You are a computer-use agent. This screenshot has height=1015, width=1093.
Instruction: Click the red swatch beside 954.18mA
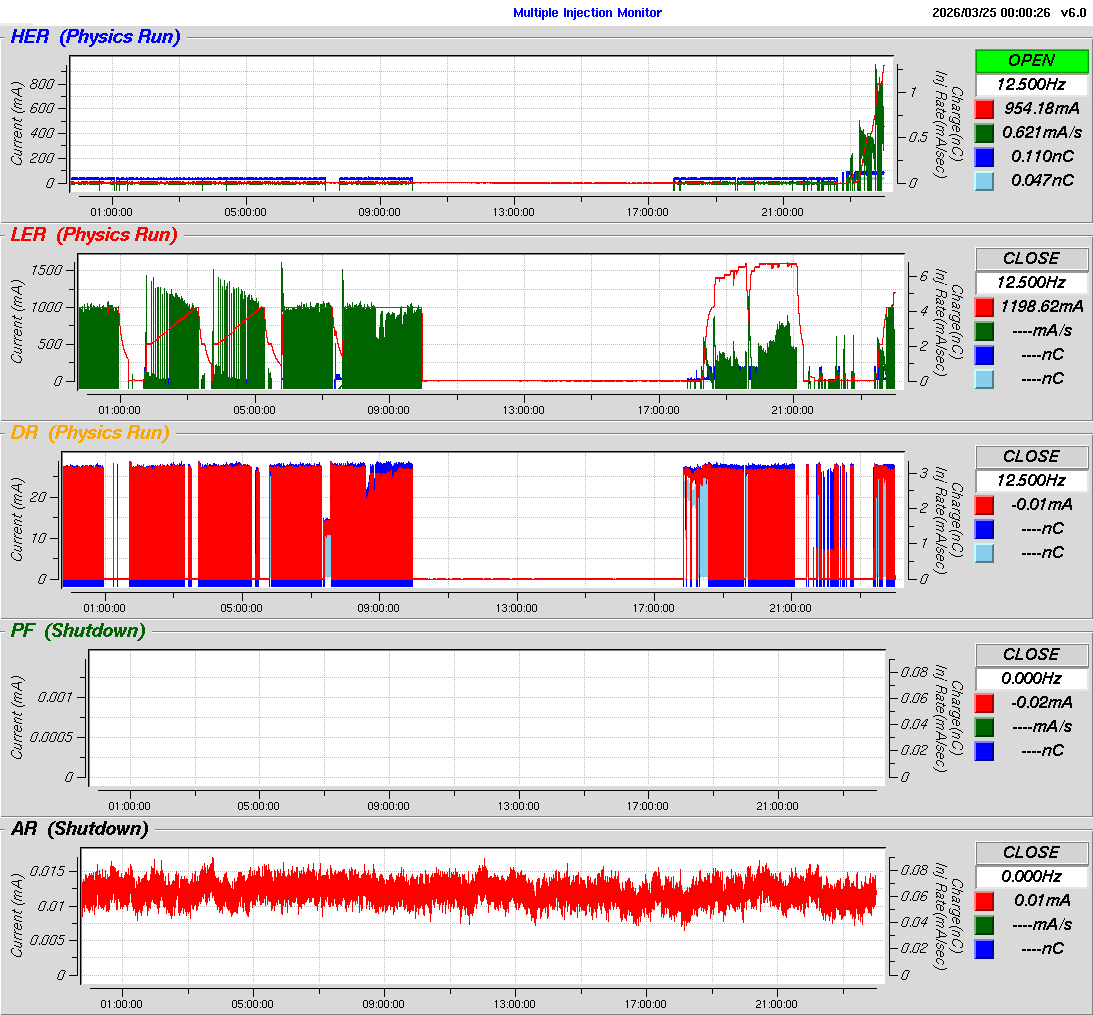(x=984, y=109)
